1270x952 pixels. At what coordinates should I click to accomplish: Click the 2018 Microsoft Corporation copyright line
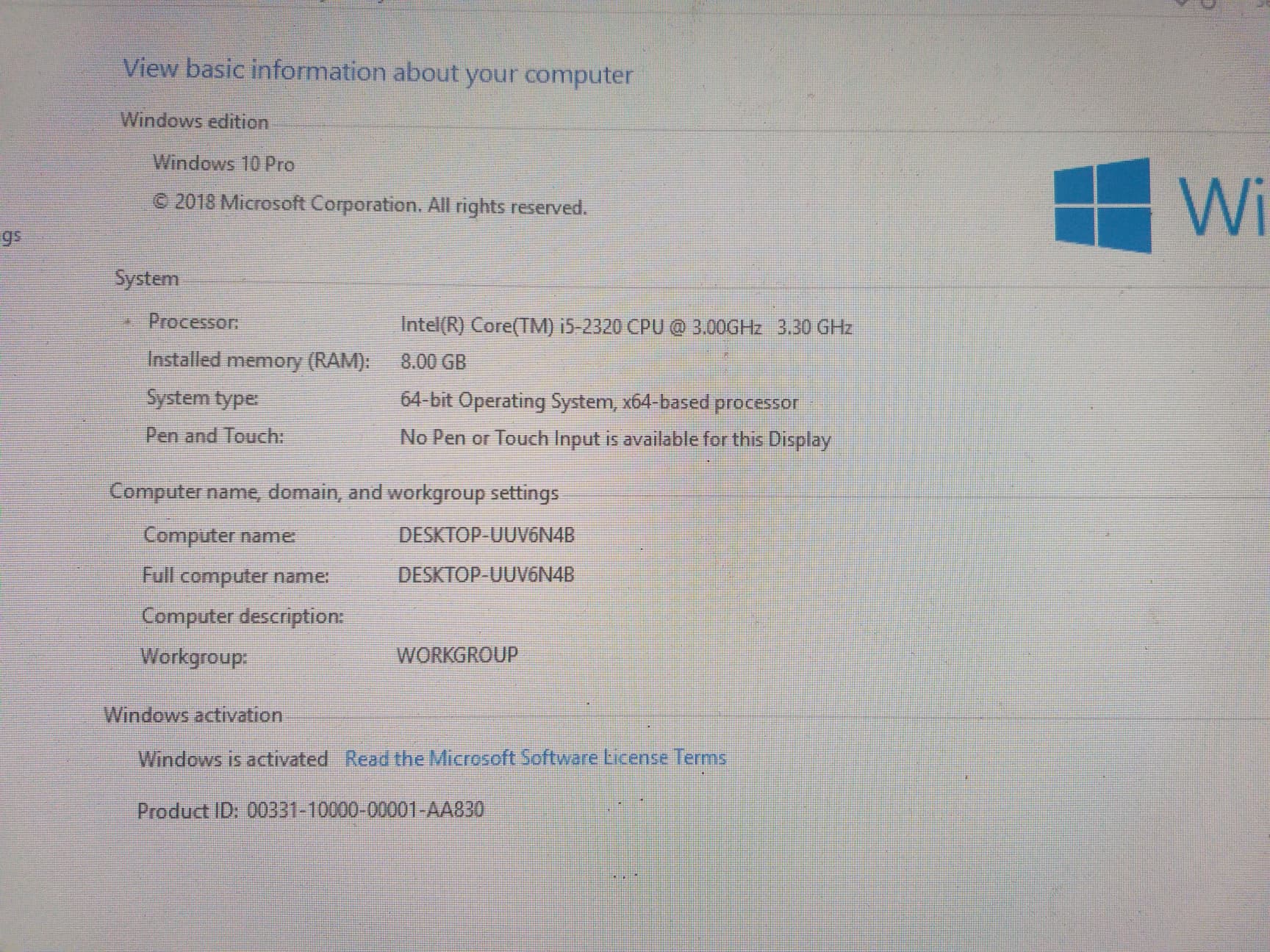click(x=370, y=204)
